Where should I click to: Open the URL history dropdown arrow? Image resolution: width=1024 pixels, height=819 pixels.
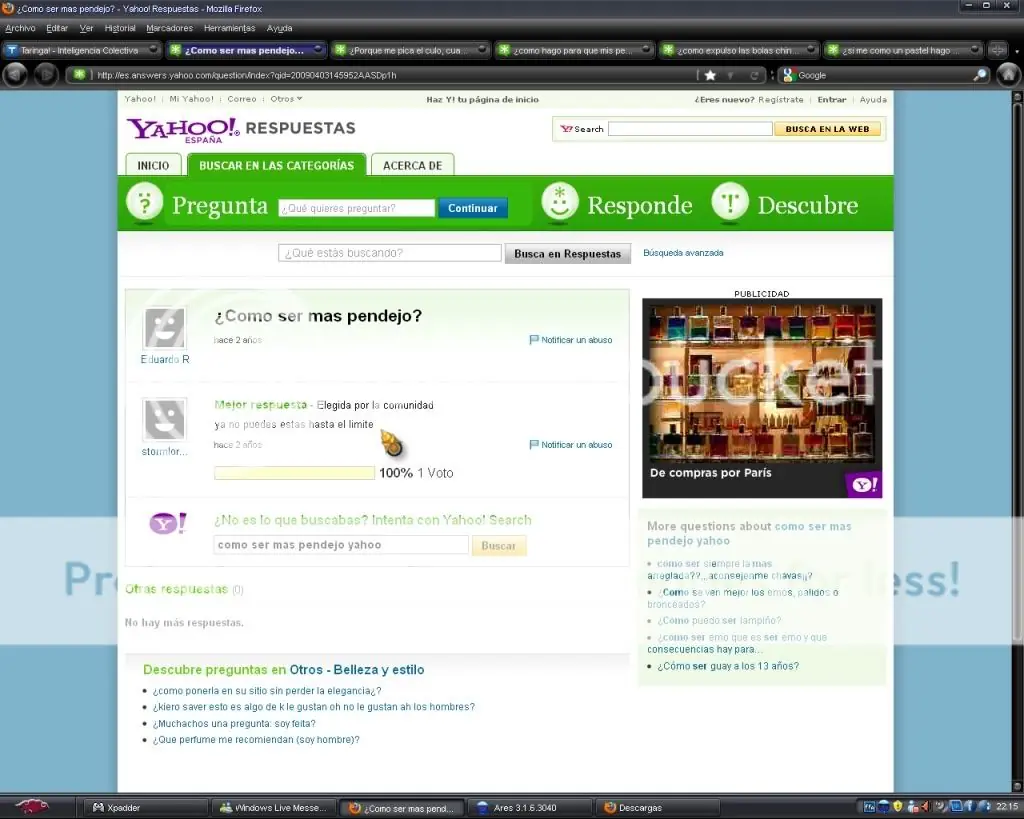click(731, 75)
